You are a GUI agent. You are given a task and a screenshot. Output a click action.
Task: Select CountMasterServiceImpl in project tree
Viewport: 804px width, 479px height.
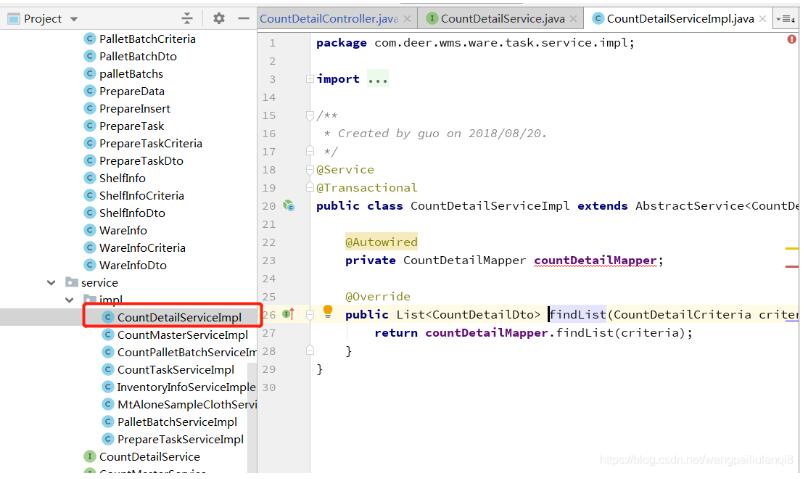(182, 335)
